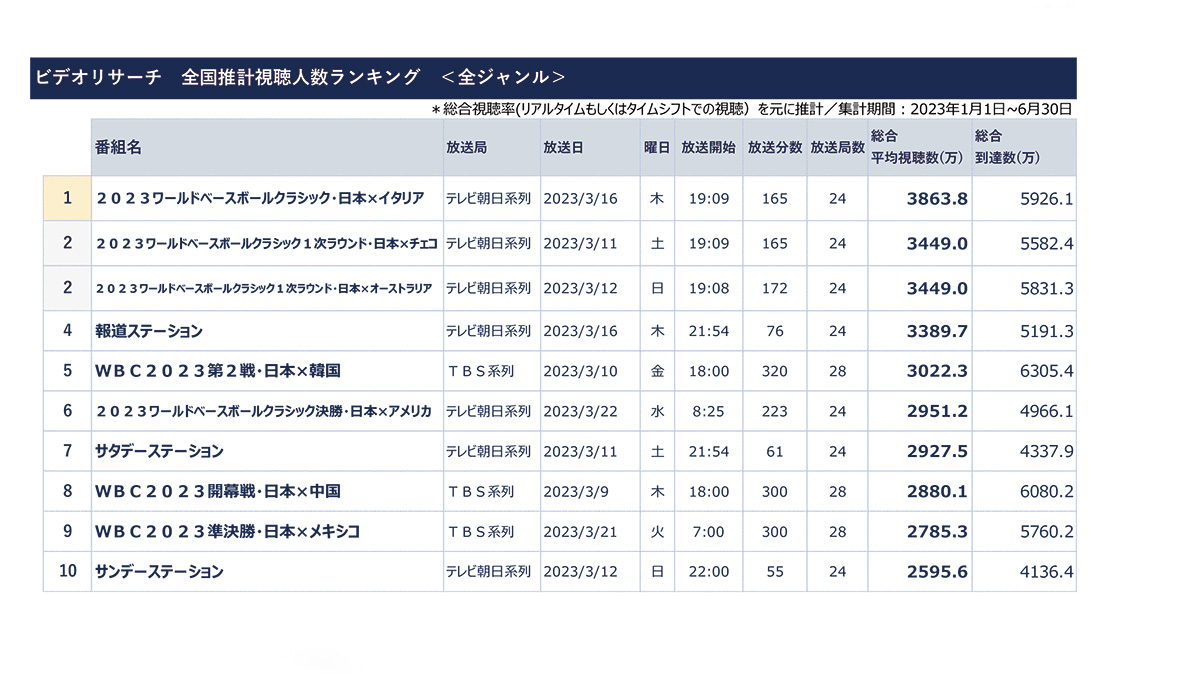The image size is (1200, 686).
Task: Click the reach value 6080.2
Action: (1046, 492)
